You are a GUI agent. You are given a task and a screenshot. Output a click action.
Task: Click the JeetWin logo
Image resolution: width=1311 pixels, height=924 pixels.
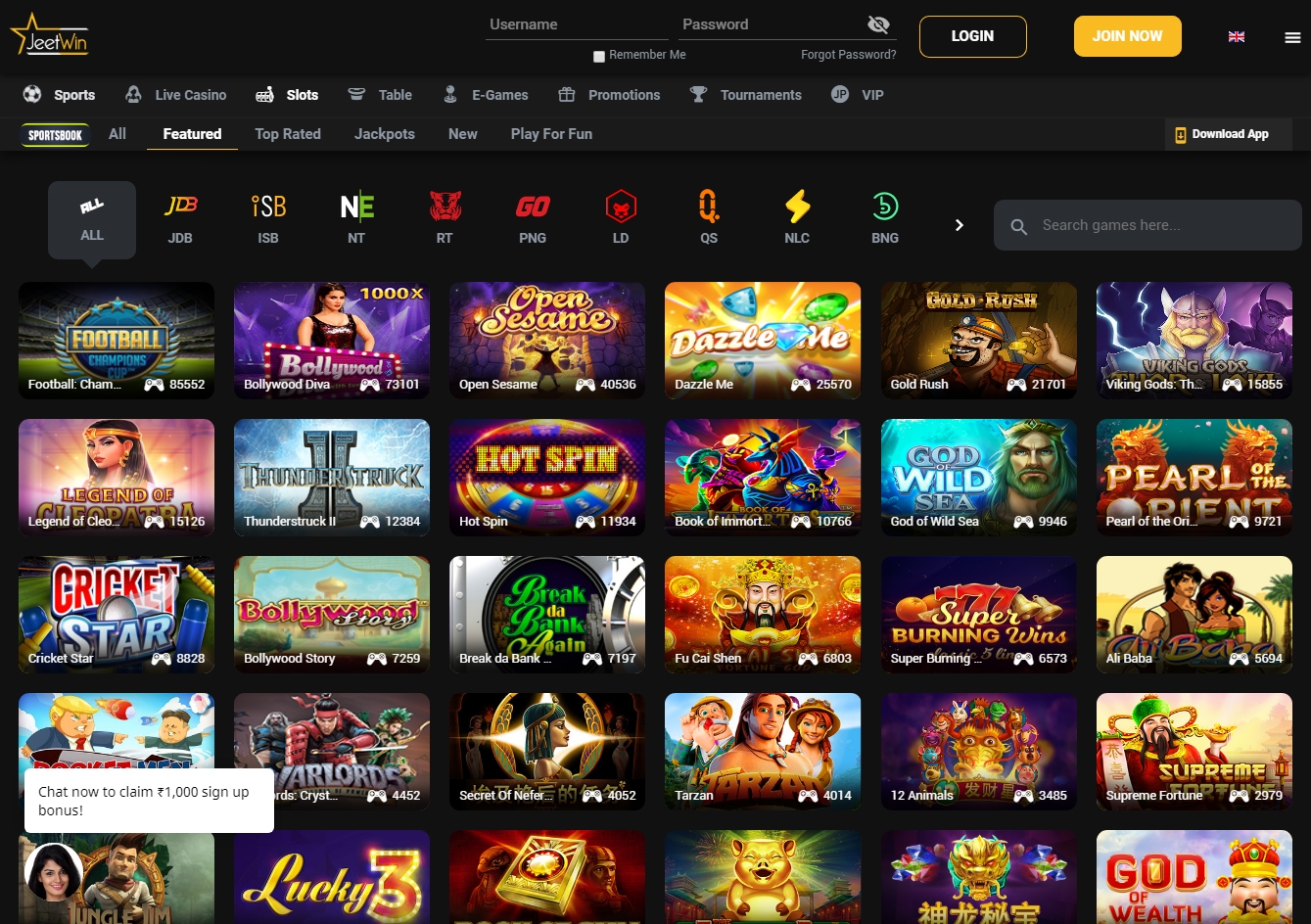tap(50, 36)
